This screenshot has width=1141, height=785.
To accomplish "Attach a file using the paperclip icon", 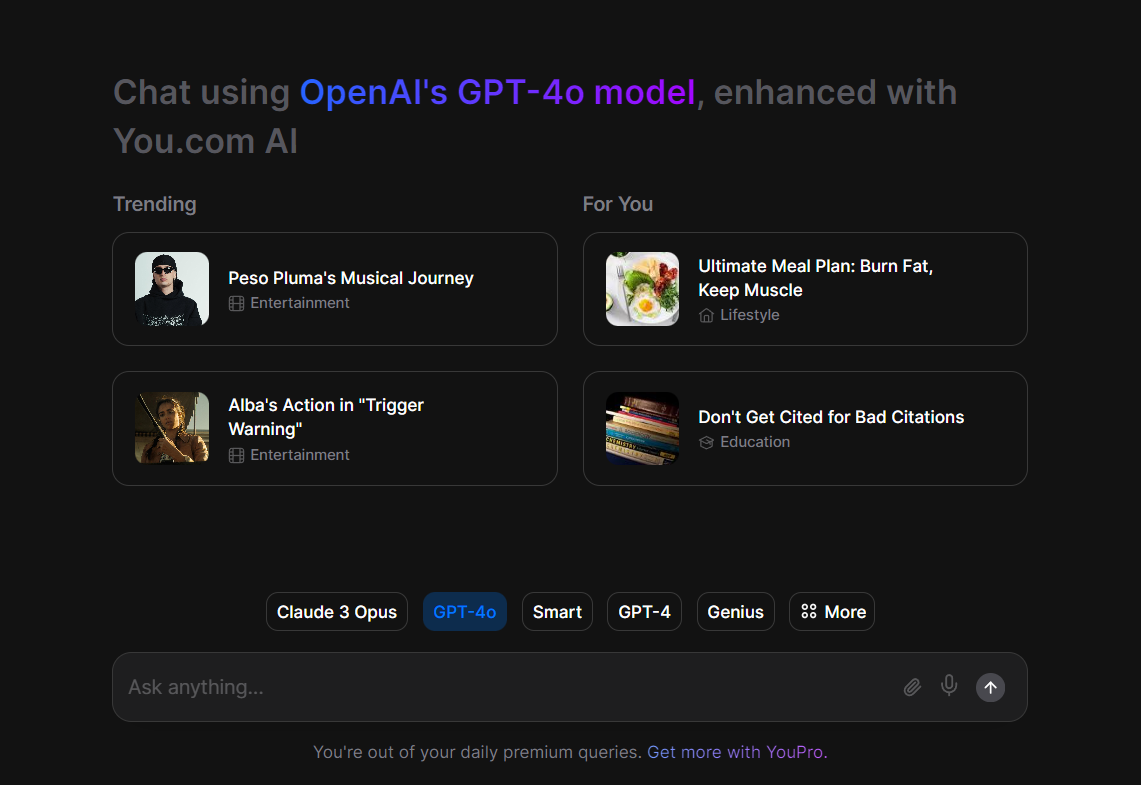I will click(x=912, y=688).
